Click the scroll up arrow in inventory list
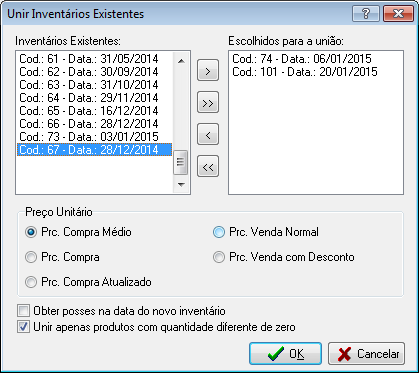The image size is (419, 373). tap(181, 61)
